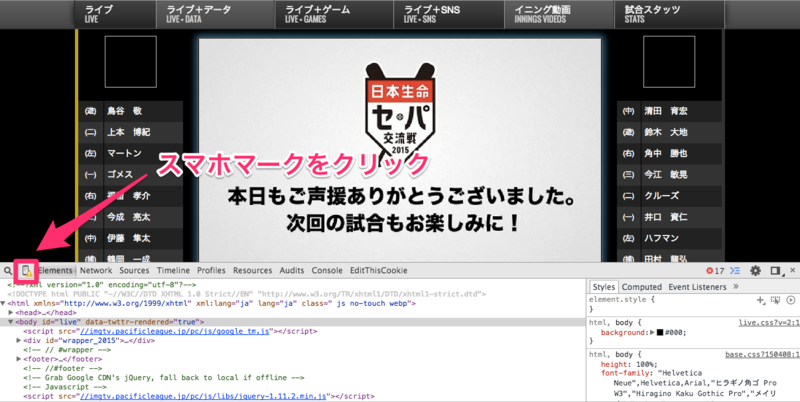
Task: Select player 清田 育宏 in lineup
Action: click(669, 111)
